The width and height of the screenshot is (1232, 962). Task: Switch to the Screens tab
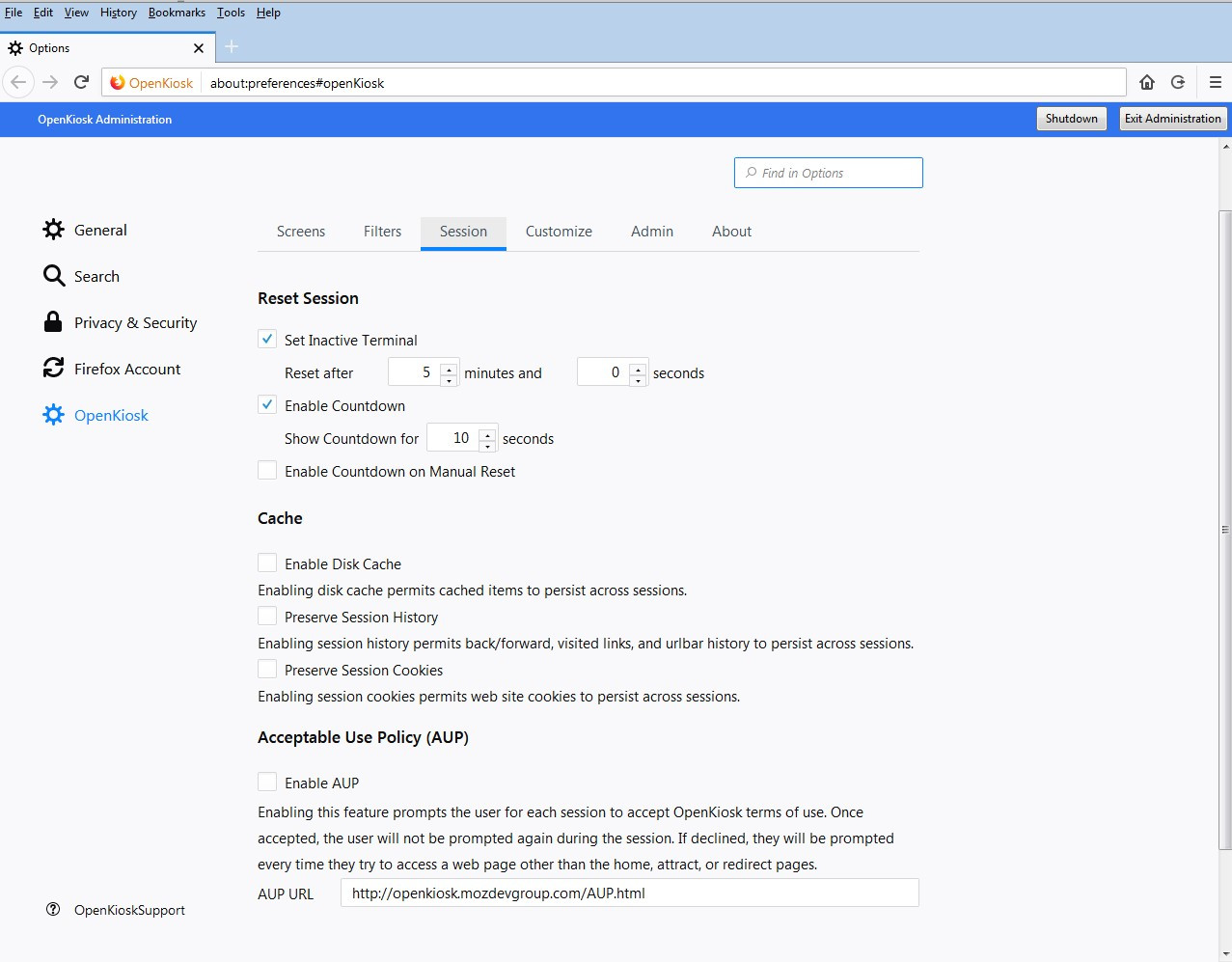click(301, 232)
